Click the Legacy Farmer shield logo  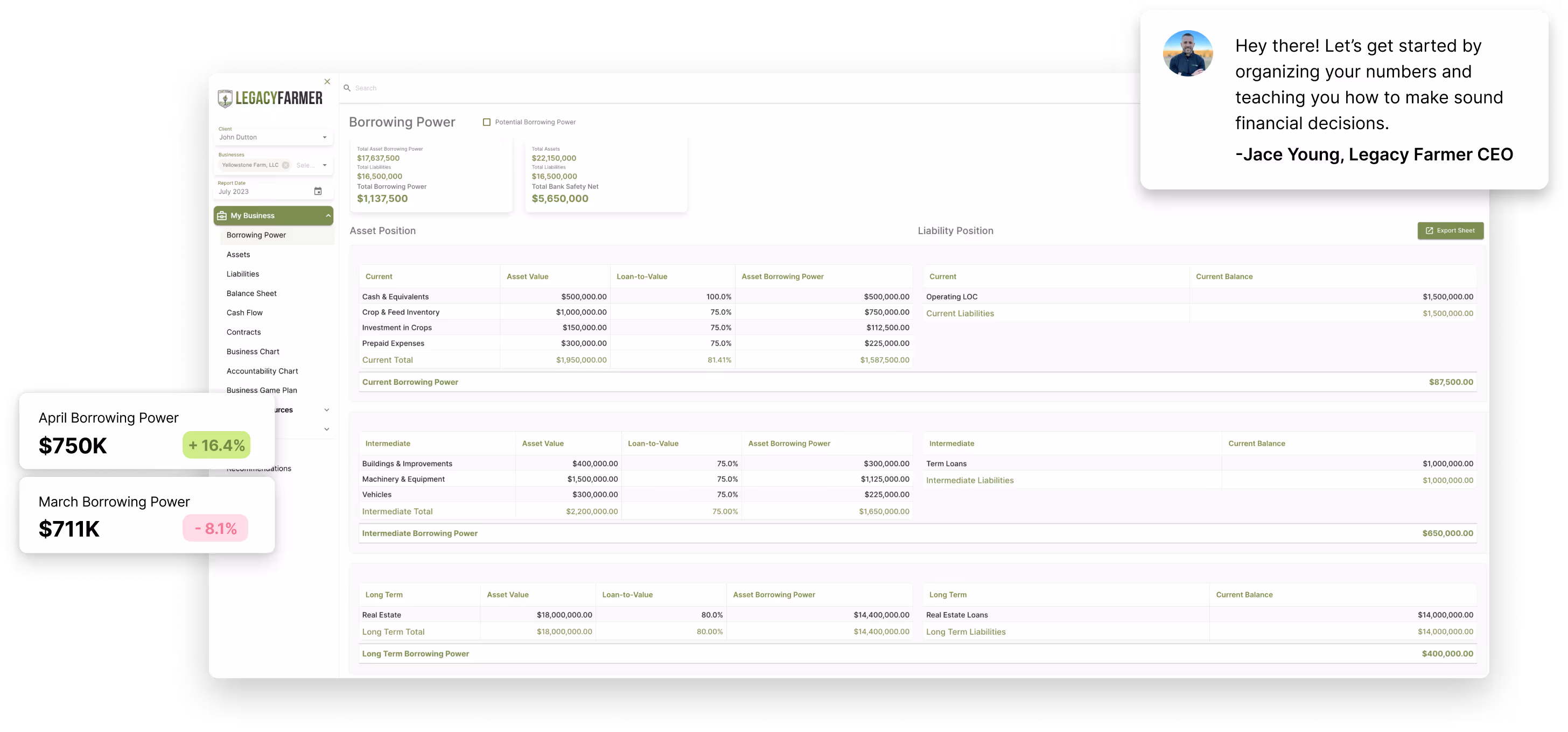[x=225, y=98]
